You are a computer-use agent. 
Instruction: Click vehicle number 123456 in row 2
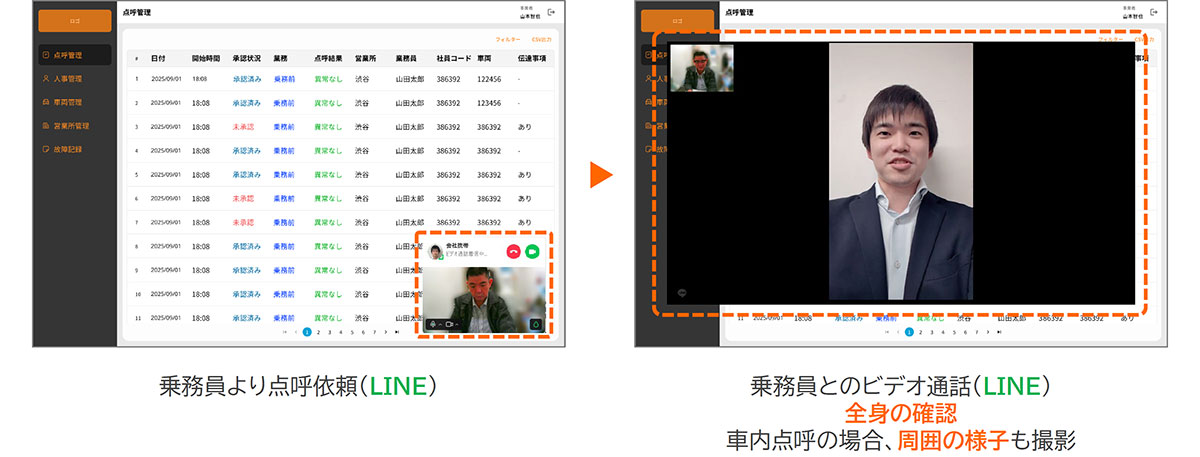pyautogui.click(x=489, y=103)
